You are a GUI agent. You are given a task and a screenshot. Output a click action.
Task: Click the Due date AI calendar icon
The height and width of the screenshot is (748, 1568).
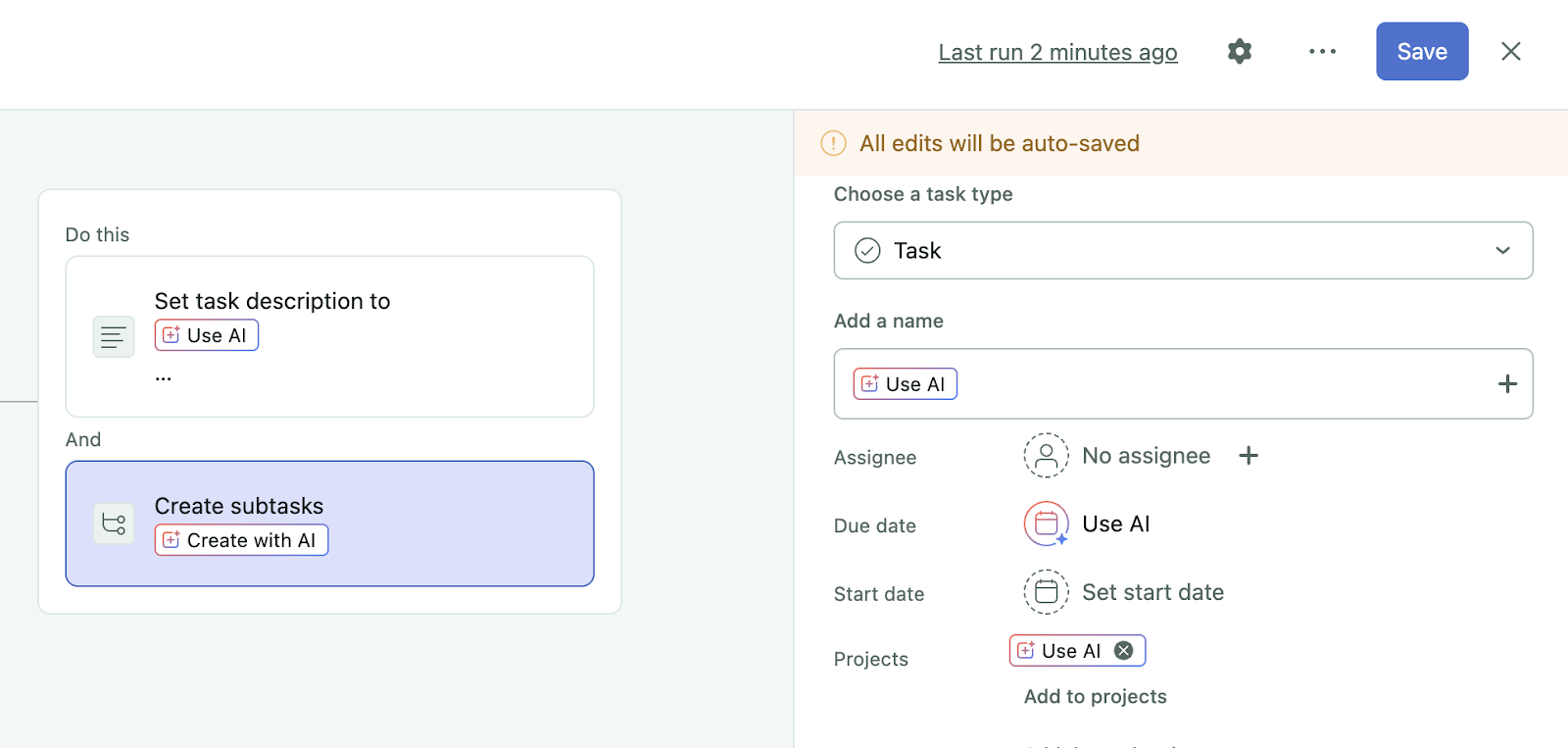[1046, 524]
